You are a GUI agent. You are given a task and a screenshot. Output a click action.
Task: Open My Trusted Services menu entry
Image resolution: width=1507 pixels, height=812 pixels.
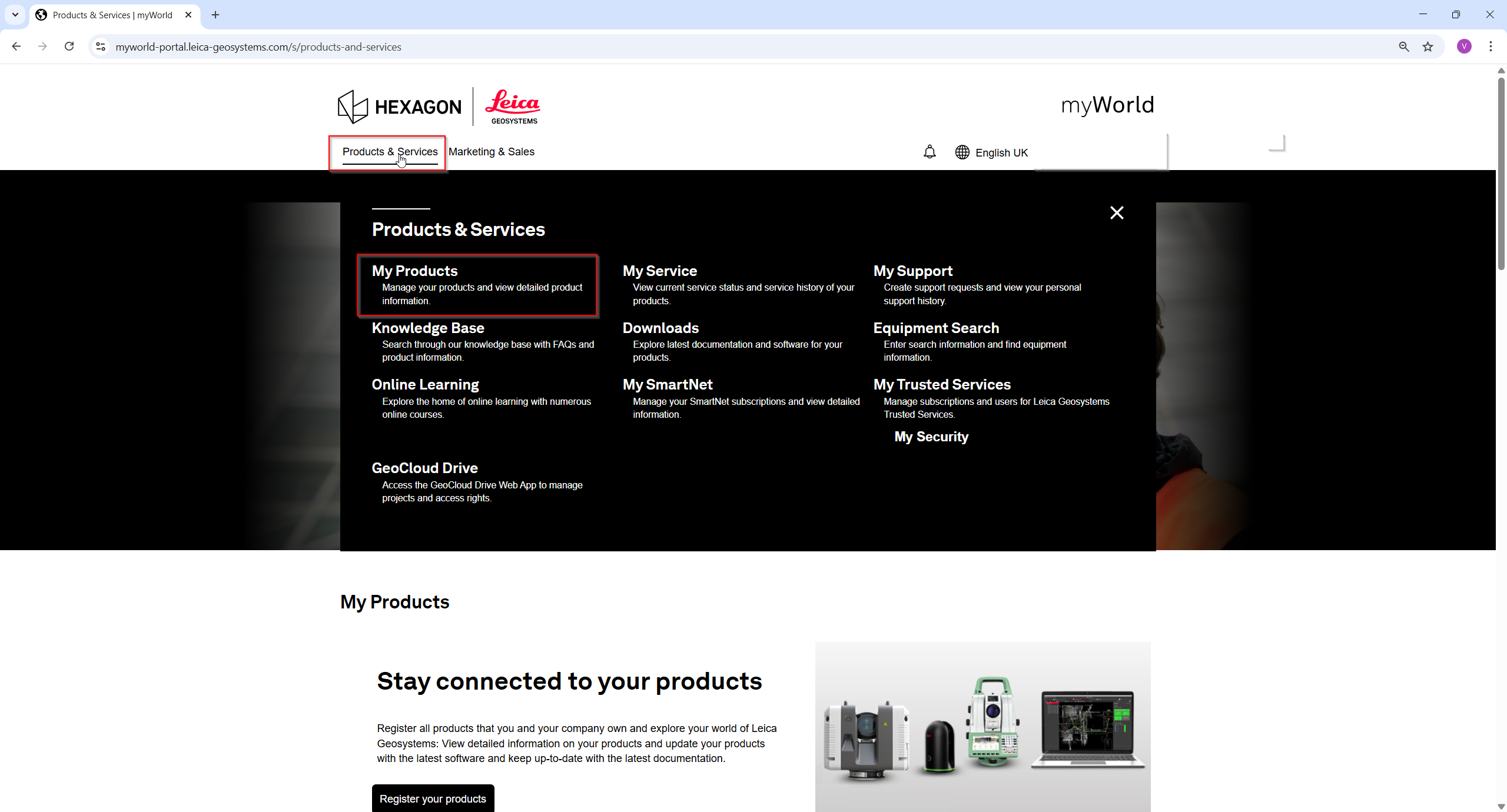point(942,385)
